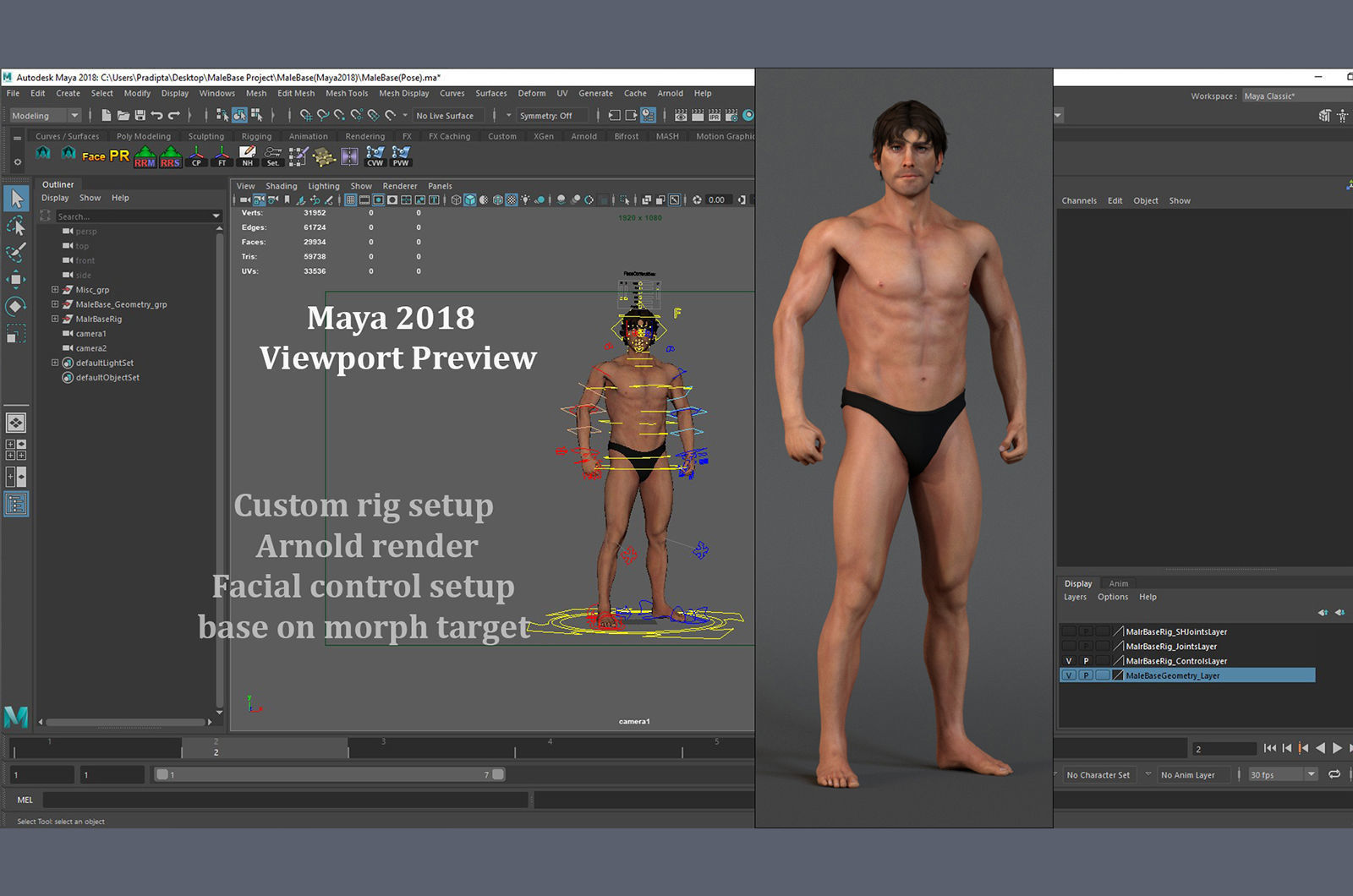
Task: Go to start of playback range
Action: [1269, 748]
